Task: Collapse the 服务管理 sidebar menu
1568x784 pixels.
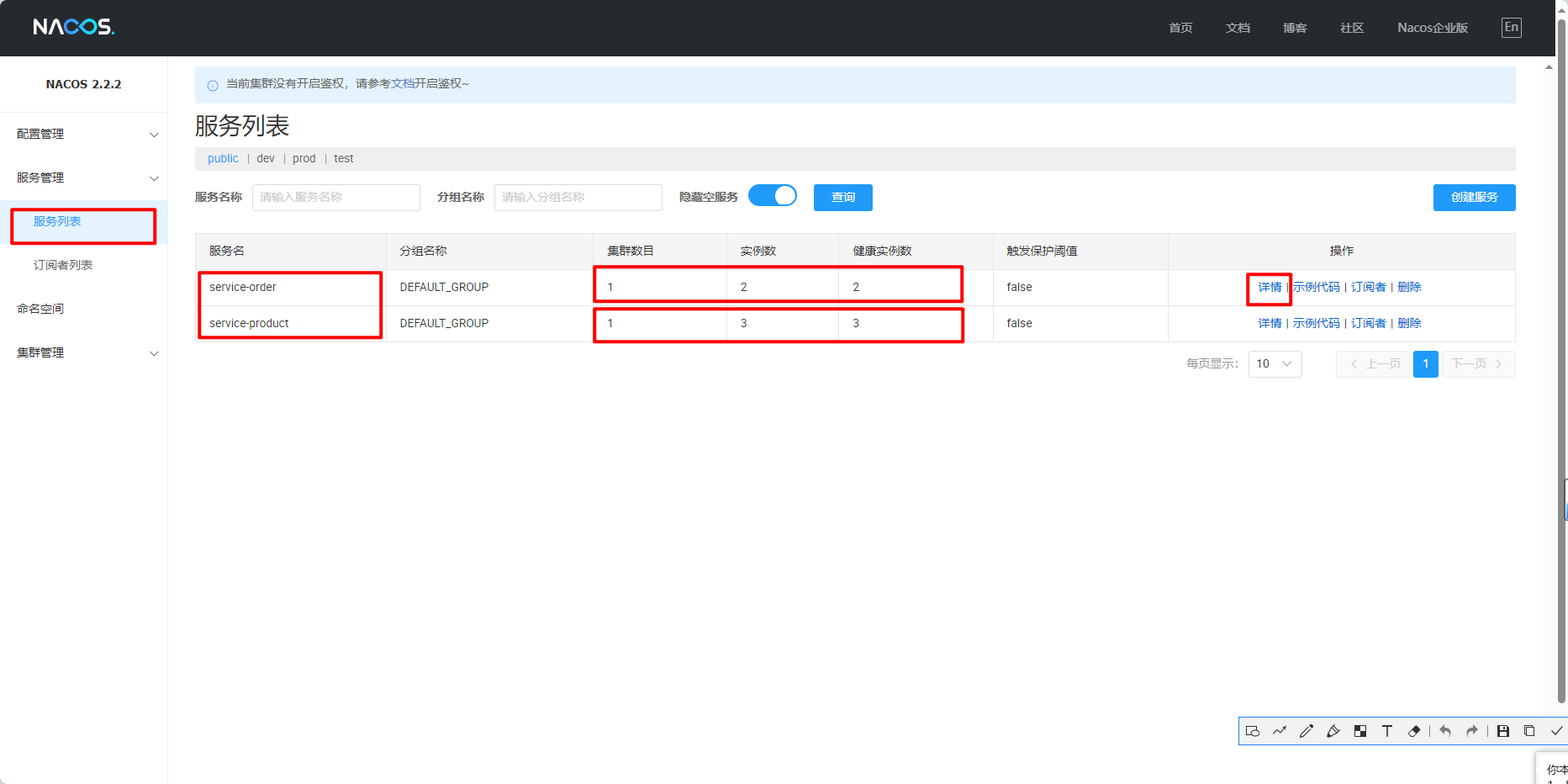Action: (x=84, y=178)
